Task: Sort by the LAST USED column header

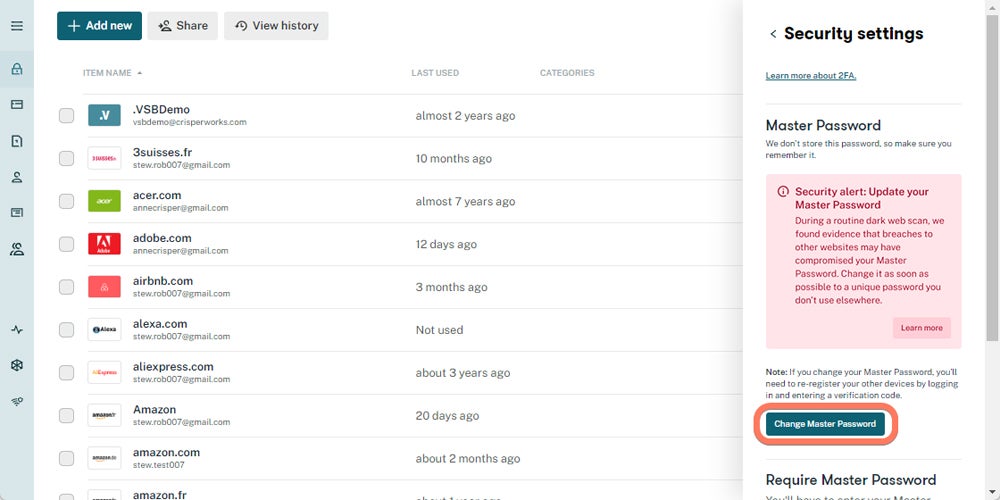Action: 435,73
